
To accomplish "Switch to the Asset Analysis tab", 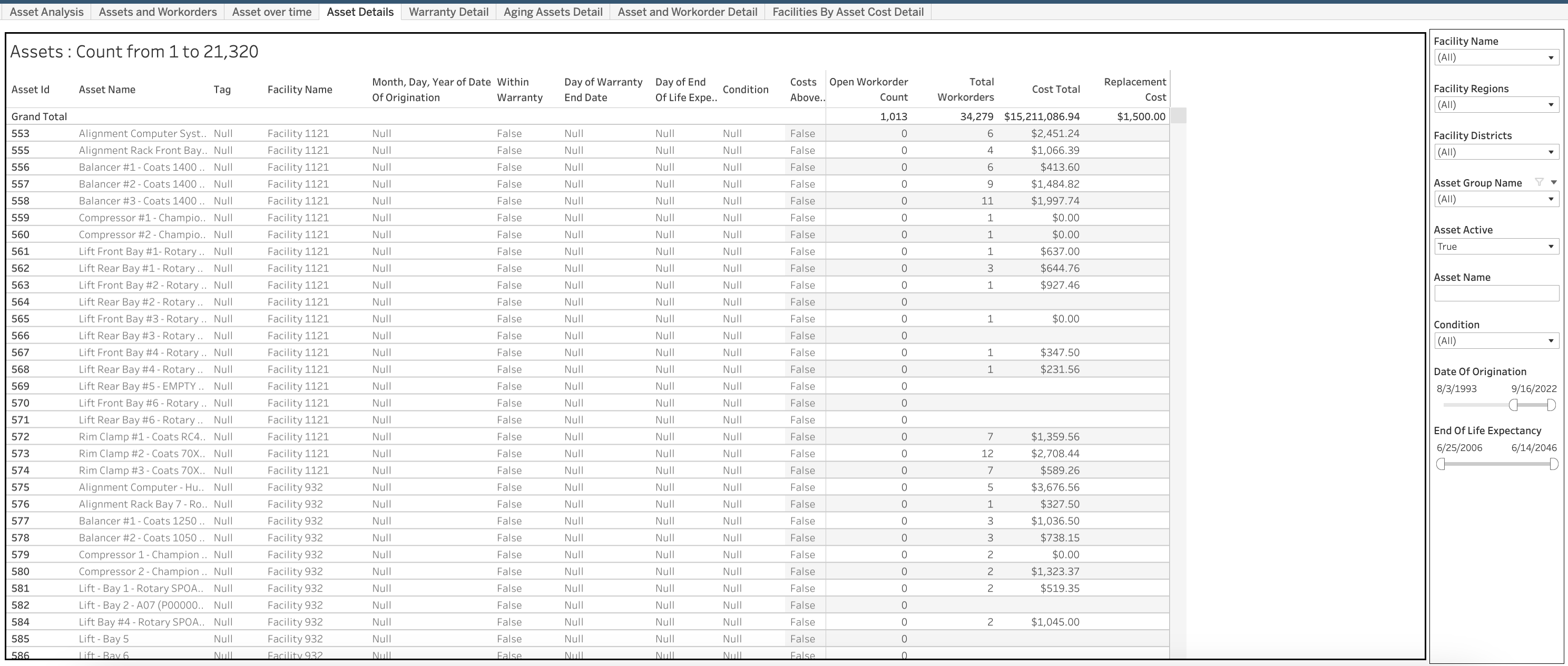I will click(x=47, y=12).
